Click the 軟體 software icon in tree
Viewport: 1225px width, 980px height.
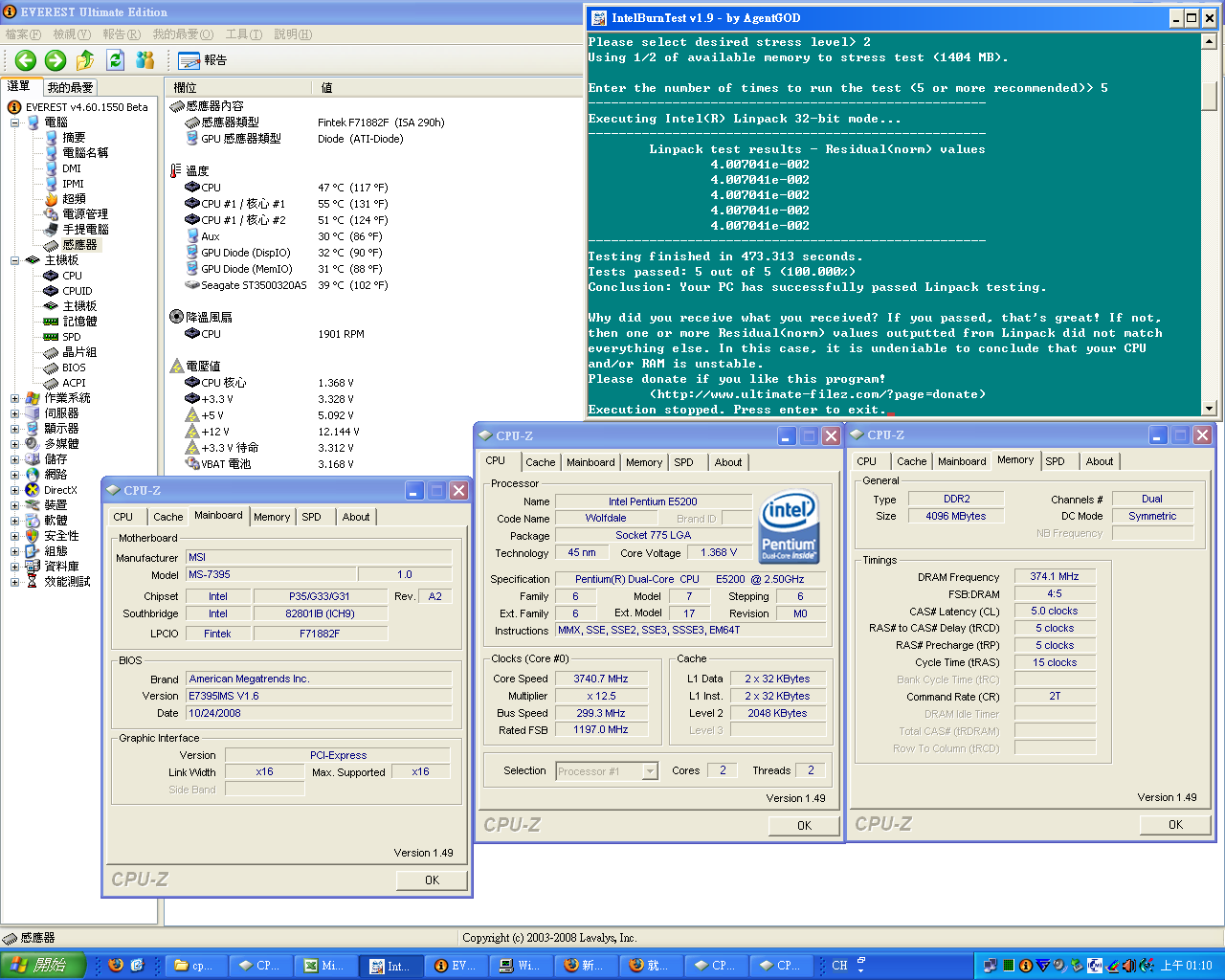[x=33, y=521]
